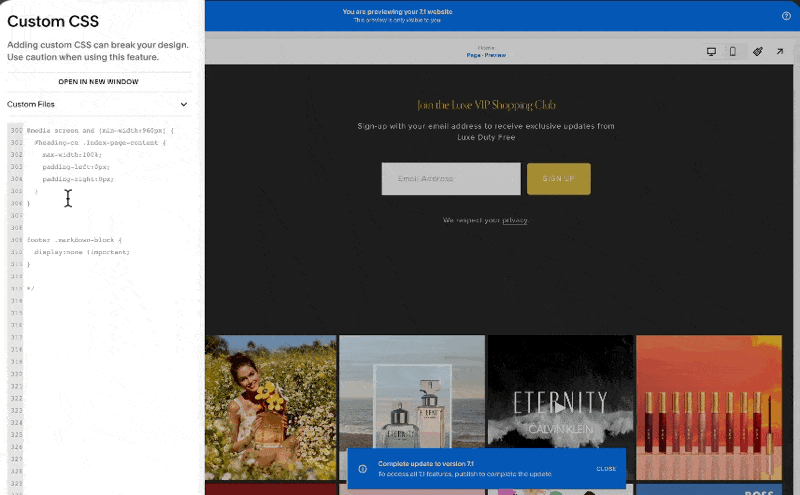Open site styles paintbrush icon
The width and height of the screenshot is (800, 495).
pyautogui.click(x=758, y=51)
